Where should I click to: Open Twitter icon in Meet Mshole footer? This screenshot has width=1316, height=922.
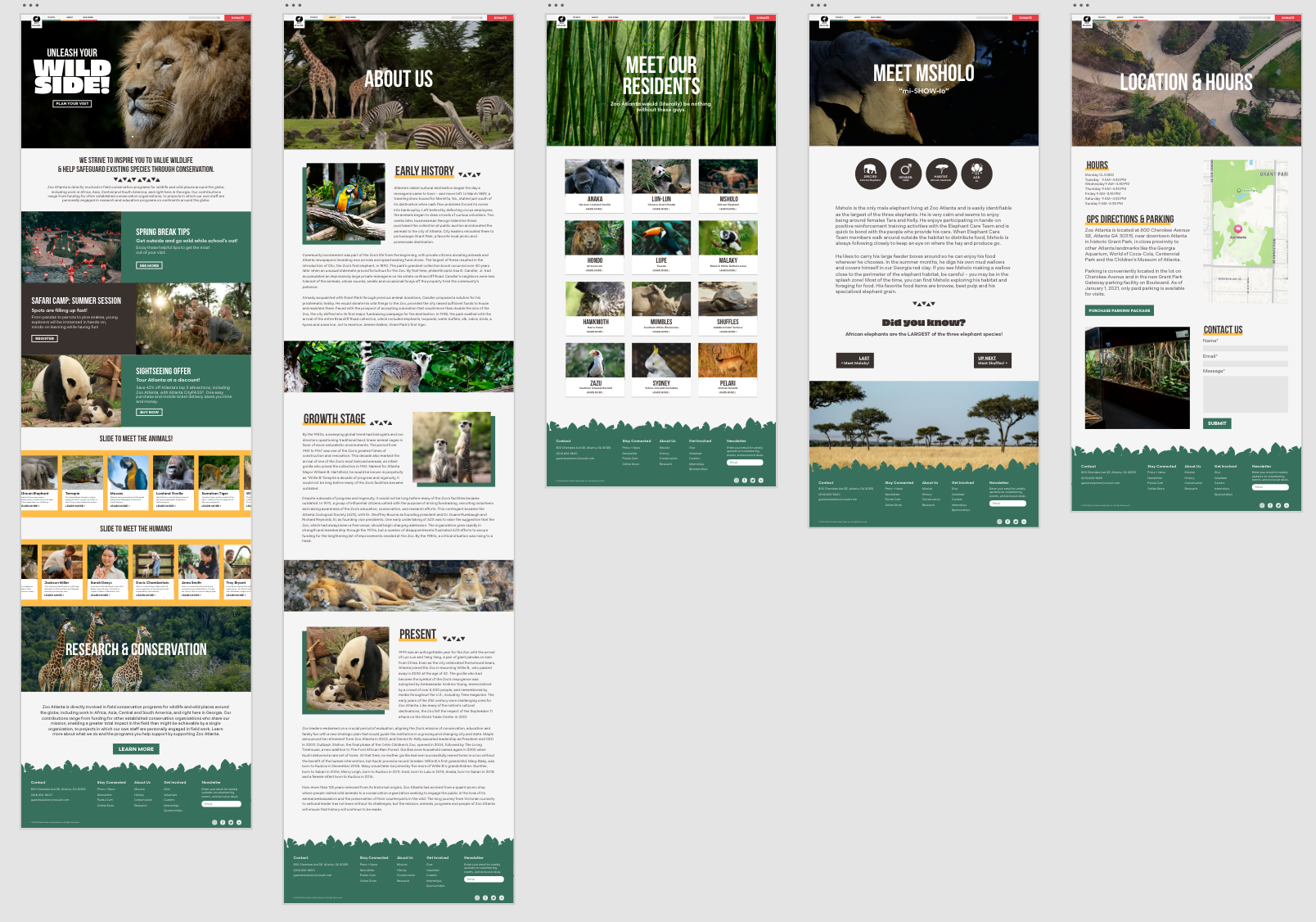coord(1015,522)
